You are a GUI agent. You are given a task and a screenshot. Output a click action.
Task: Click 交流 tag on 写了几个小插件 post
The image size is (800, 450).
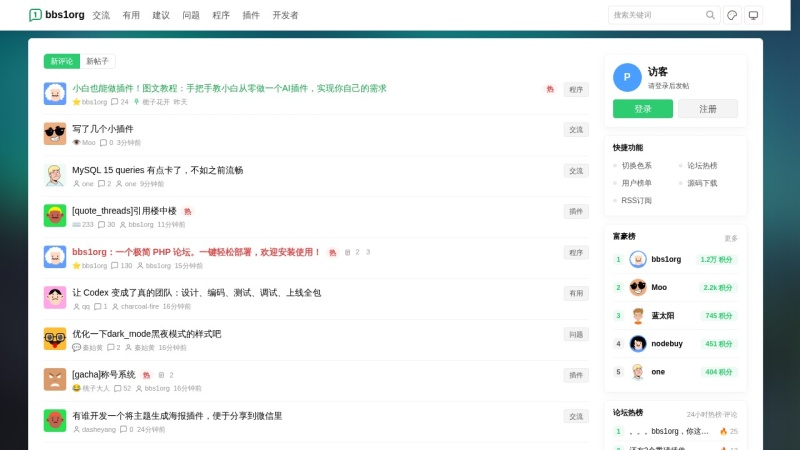click(x=576, y=130)
